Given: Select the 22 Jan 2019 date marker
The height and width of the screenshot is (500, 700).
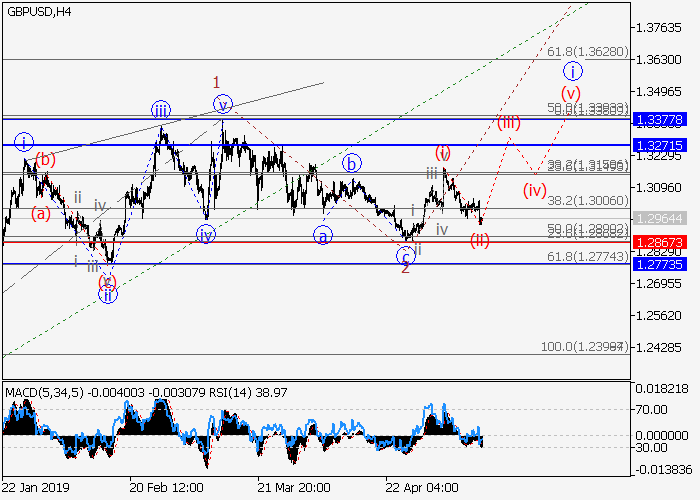Looking at the screenshot, I should (x=34, y=488).
